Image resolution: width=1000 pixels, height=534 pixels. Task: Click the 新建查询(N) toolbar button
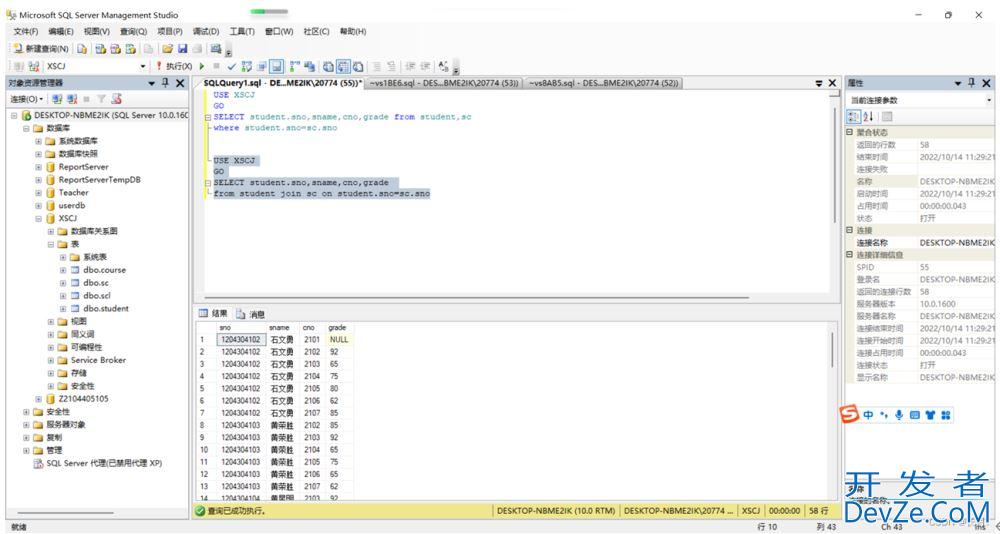41,48
